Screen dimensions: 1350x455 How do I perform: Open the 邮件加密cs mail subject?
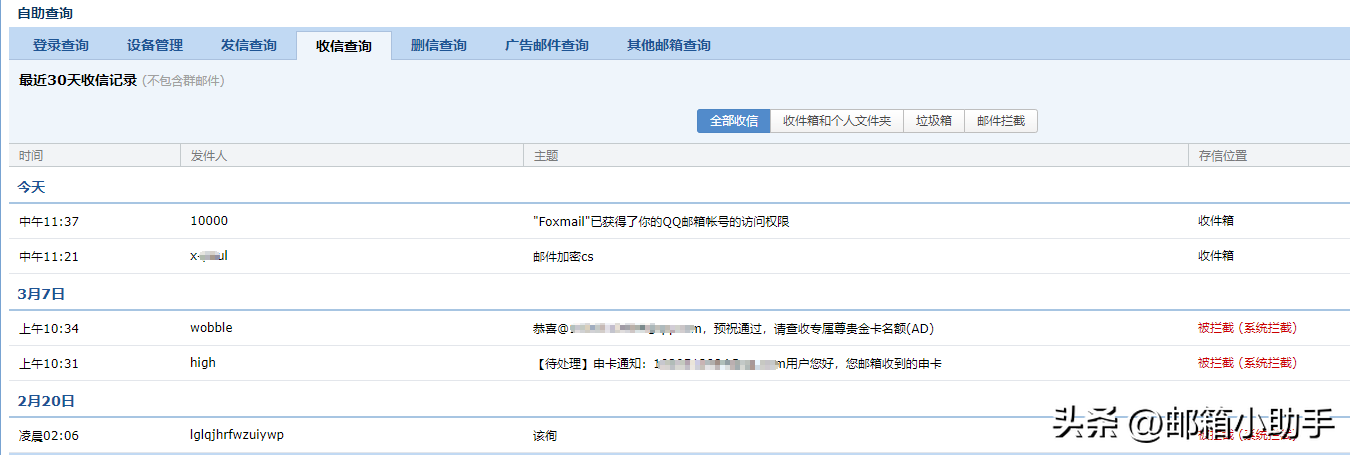coord(563,256)
